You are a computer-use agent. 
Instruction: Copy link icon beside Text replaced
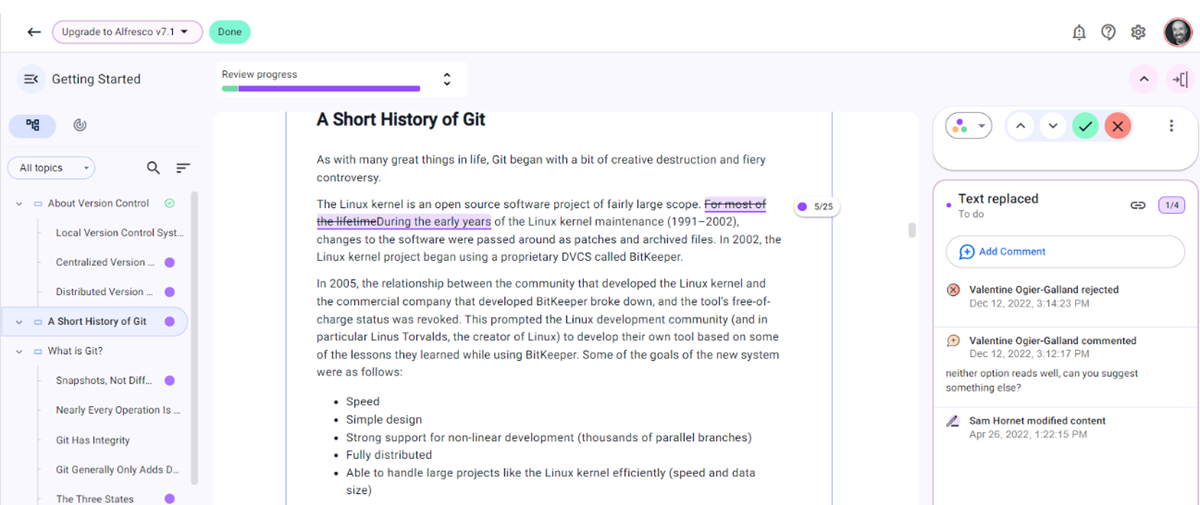(x=1138, y=205)
